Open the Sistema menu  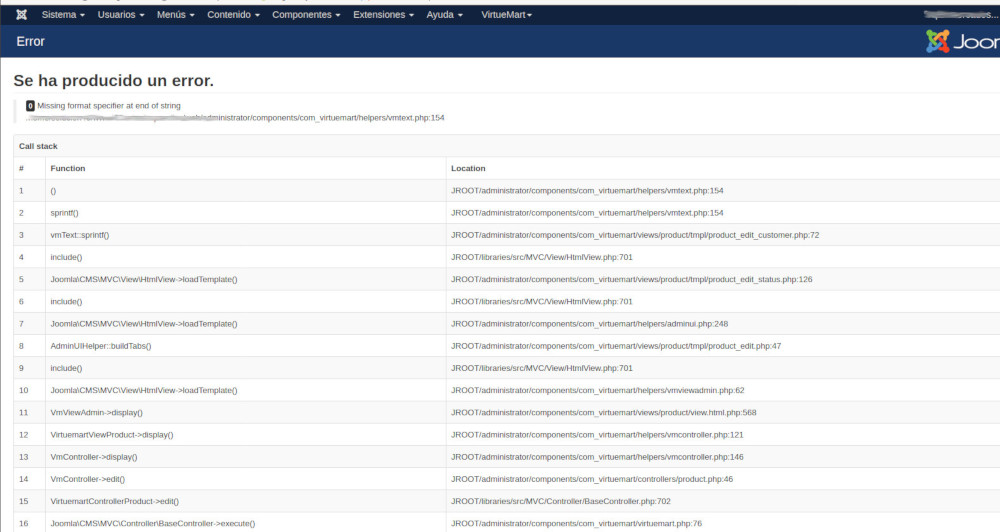pyautogui.click(x=63, y=15)
